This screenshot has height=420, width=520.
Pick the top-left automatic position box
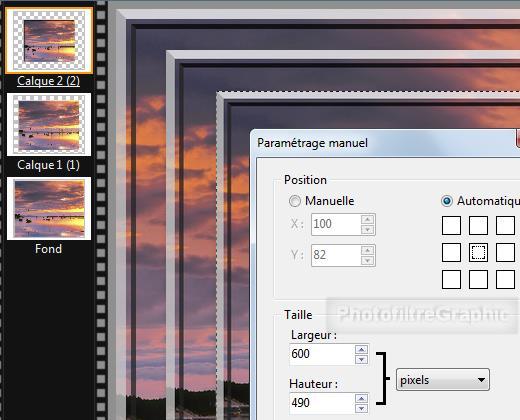[451, 226]
